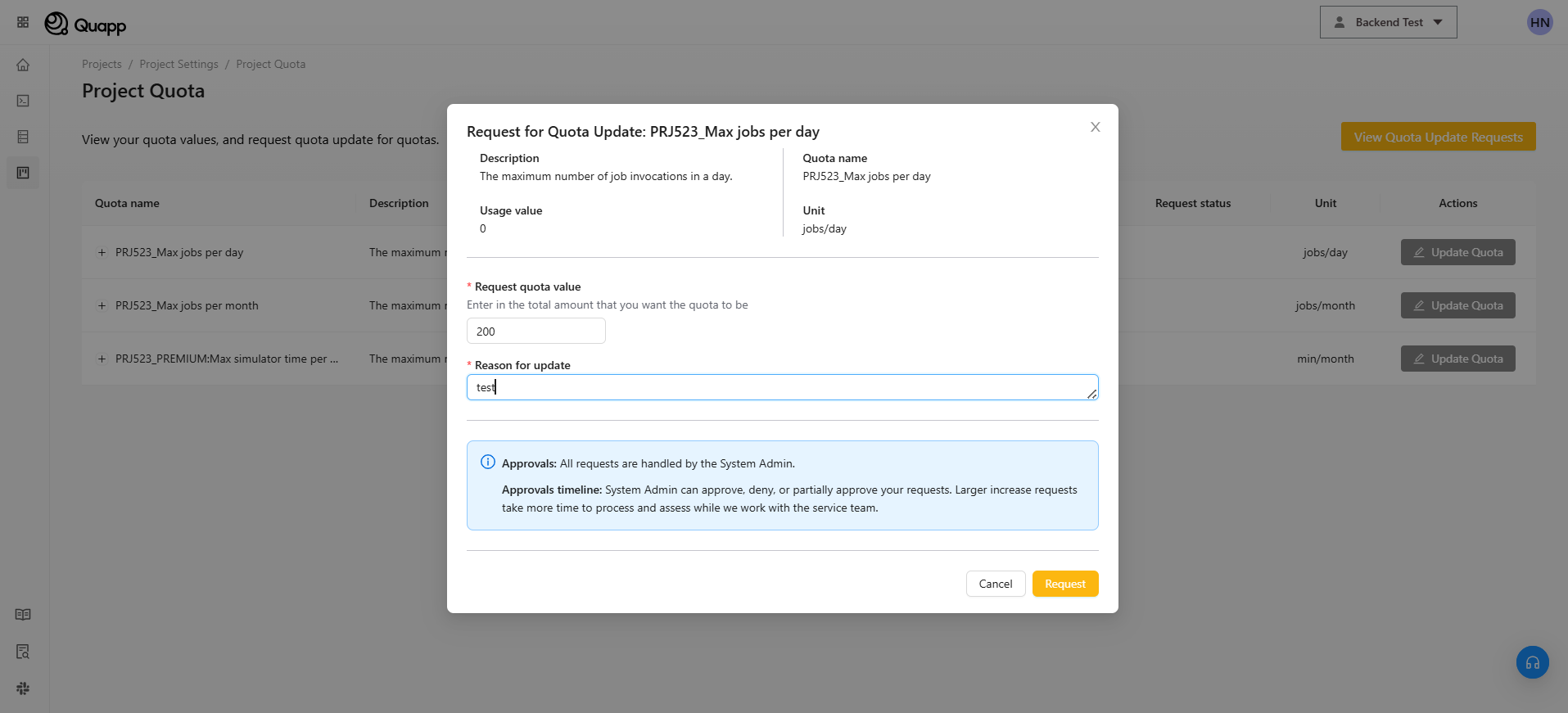1568x713 pixels.
Task: Go to Projects breadcrumb link
Action: (102, 64)
